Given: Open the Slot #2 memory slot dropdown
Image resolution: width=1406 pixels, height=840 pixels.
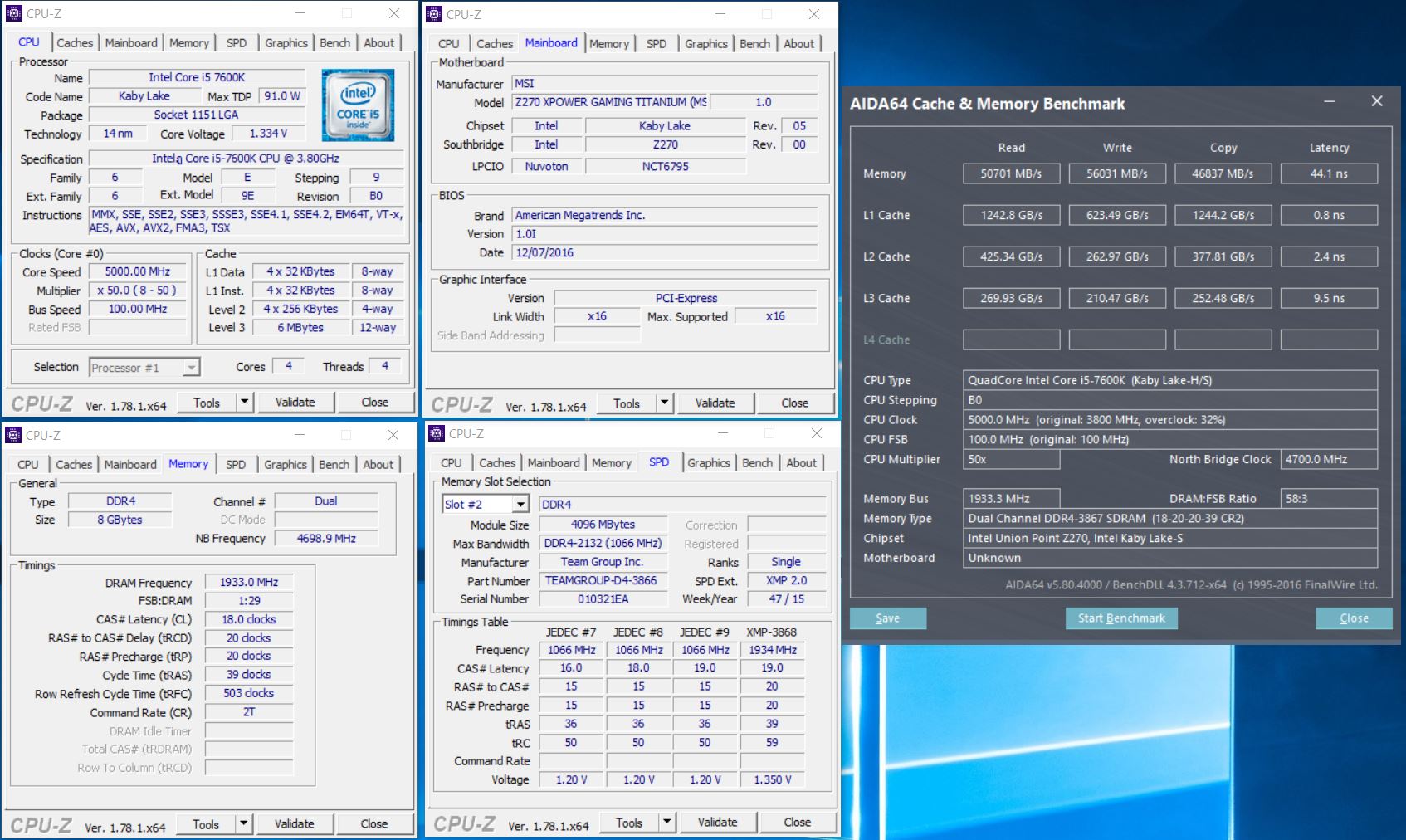Looking at the screenshot, I should [x=520, y=504].
